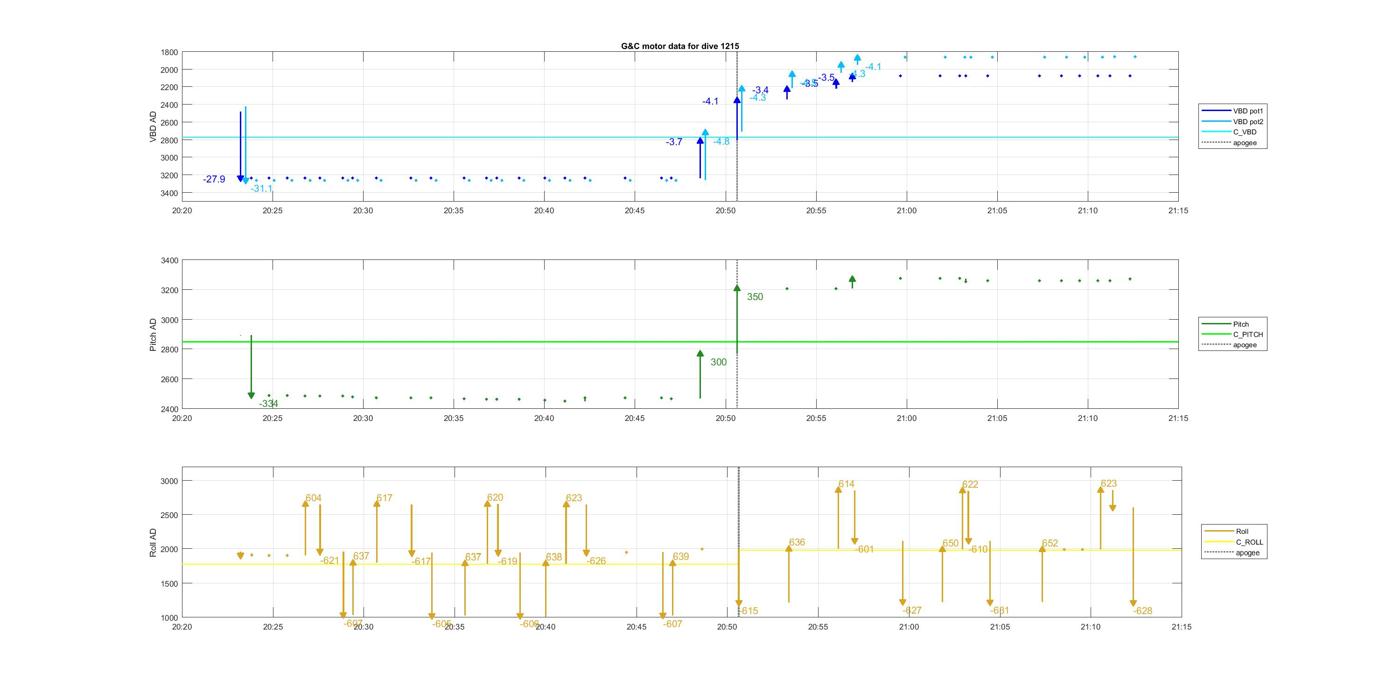Image resolution: width=1400 pixels, height=693 pixels.
Task: Click the '652' label in Roll plot
Action: point(1050,544)
